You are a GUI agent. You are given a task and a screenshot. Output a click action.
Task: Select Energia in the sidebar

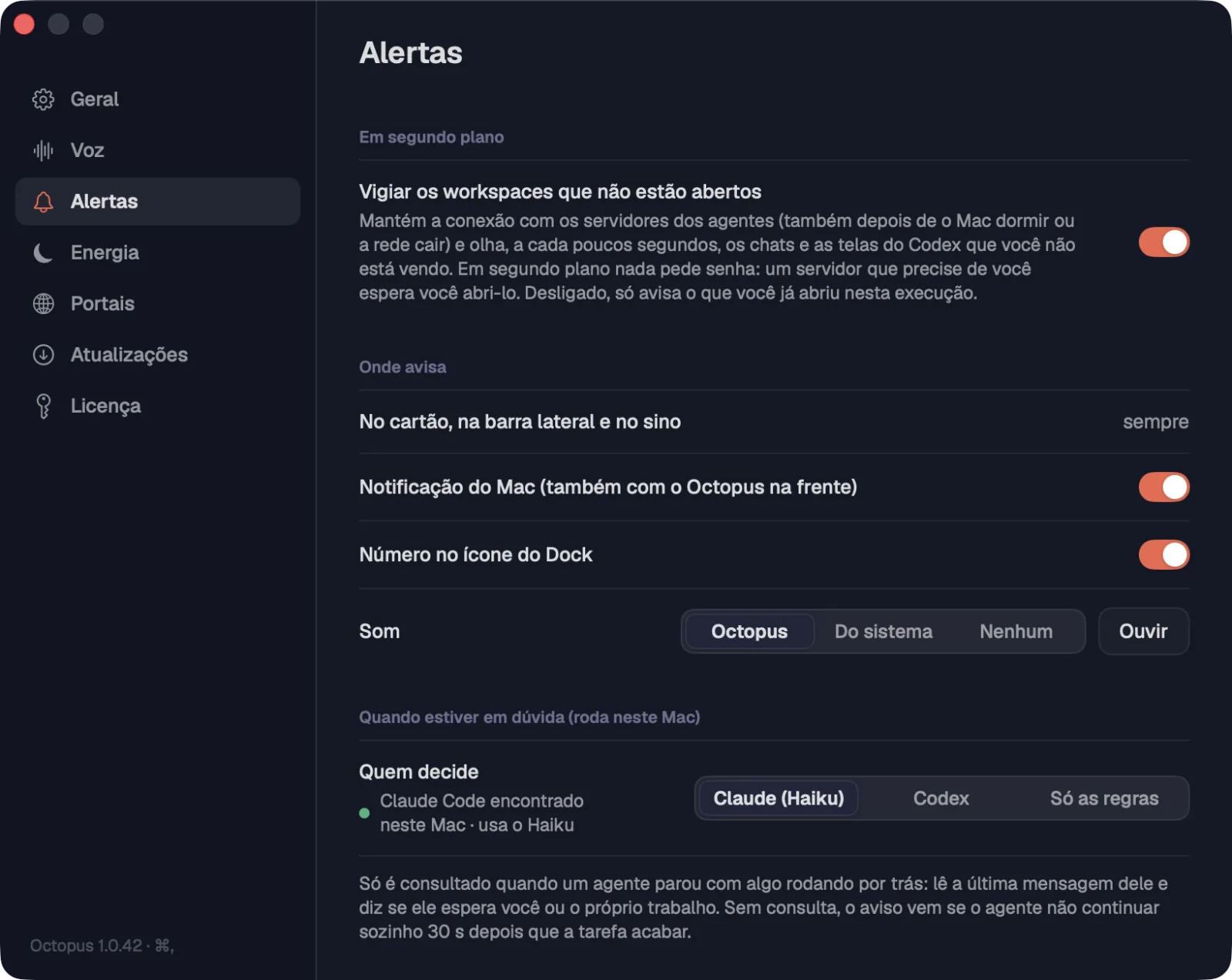157,253
